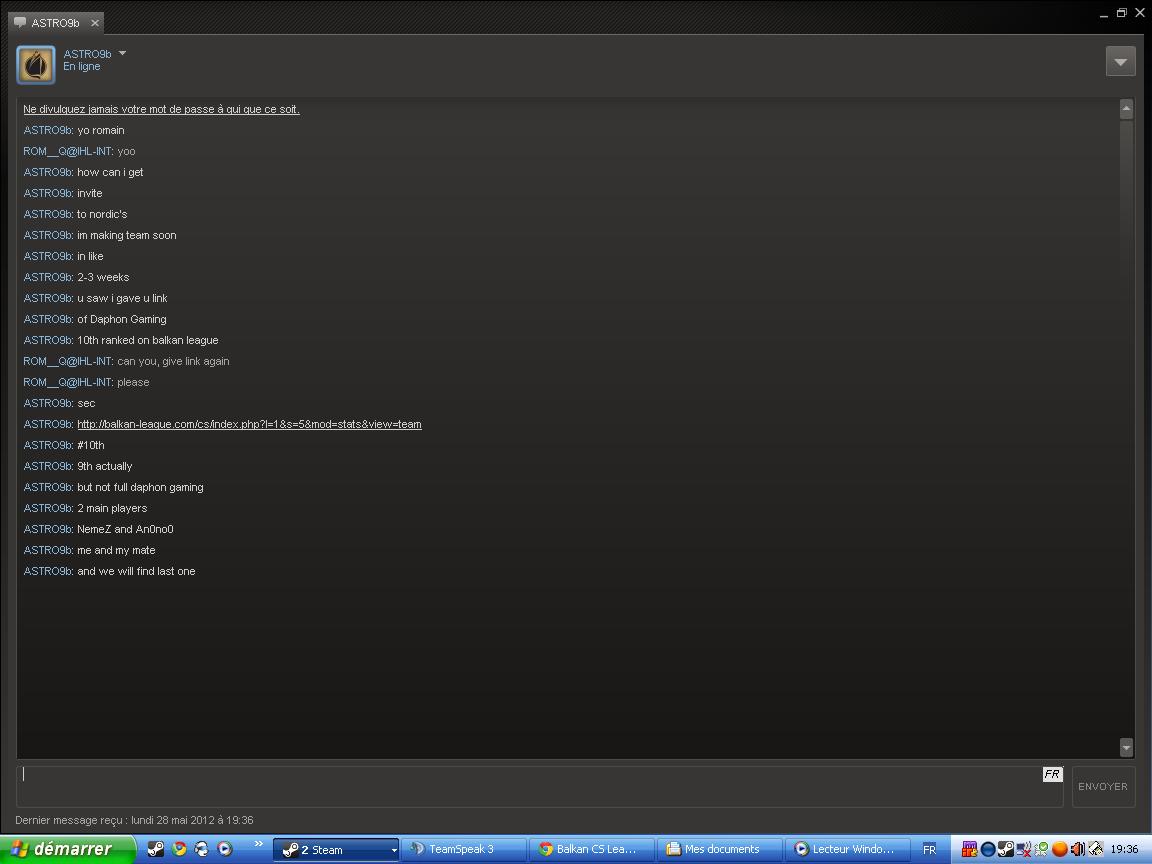The image size is (1152, 864).
Task: Open Chrome from the quick launch bar
Action: coord(179,849)
